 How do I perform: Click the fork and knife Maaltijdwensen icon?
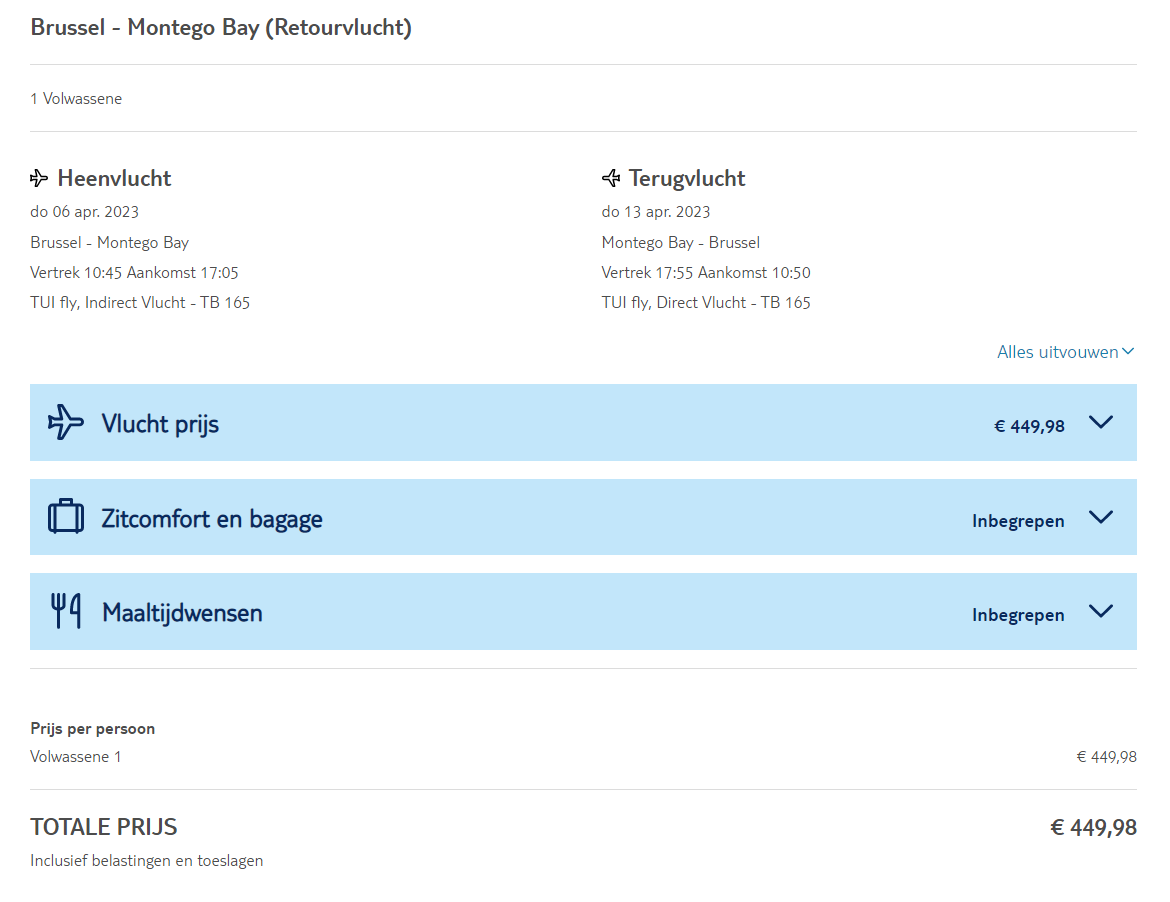pyautogui.click(x=66, y=611)
